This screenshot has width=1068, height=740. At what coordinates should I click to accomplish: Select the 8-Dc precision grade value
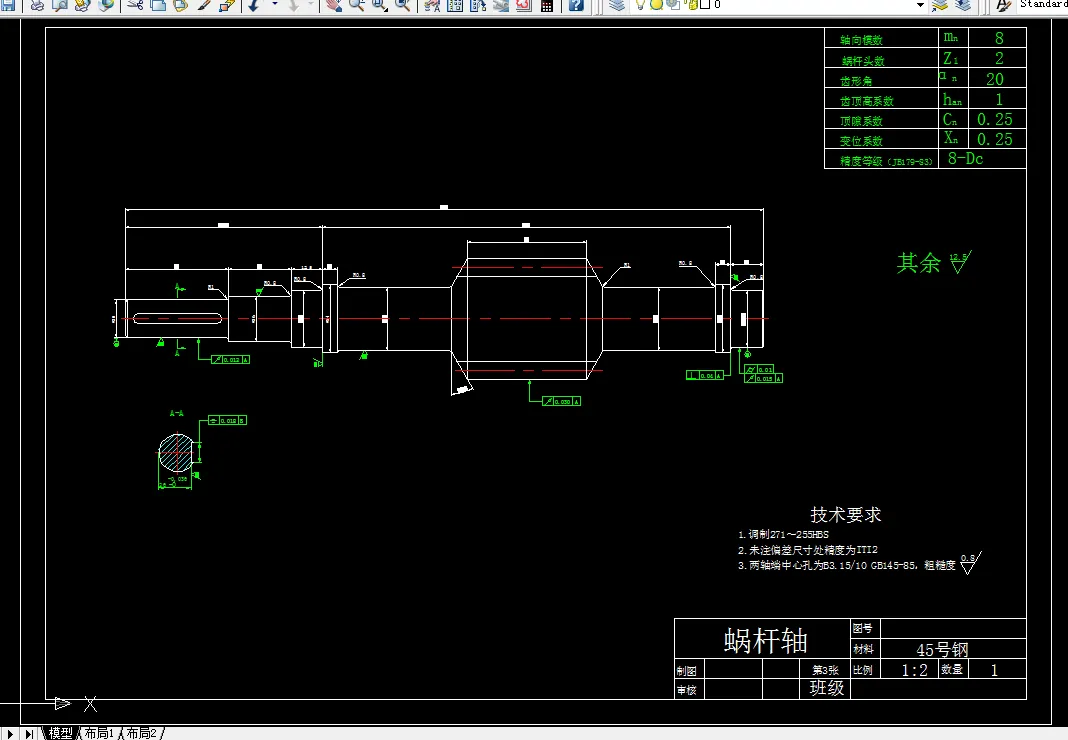click(965, 159)
